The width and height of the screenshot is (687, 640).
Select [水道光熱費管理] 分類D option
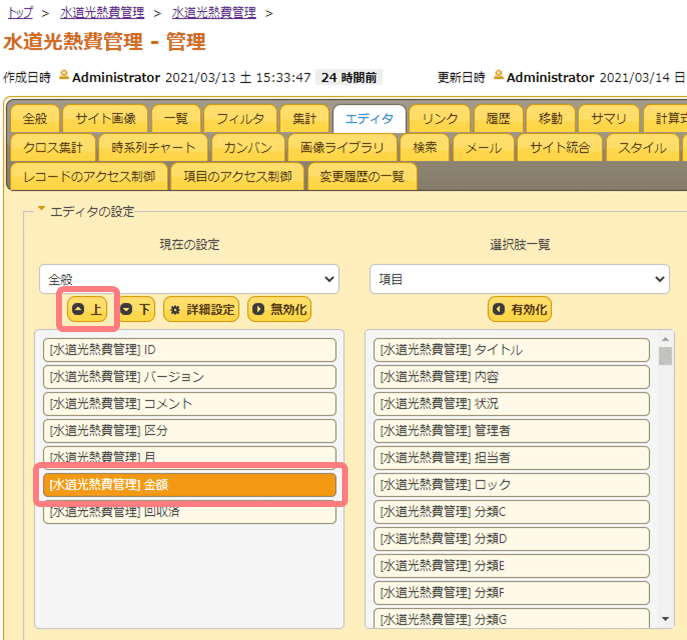point(511,539)
